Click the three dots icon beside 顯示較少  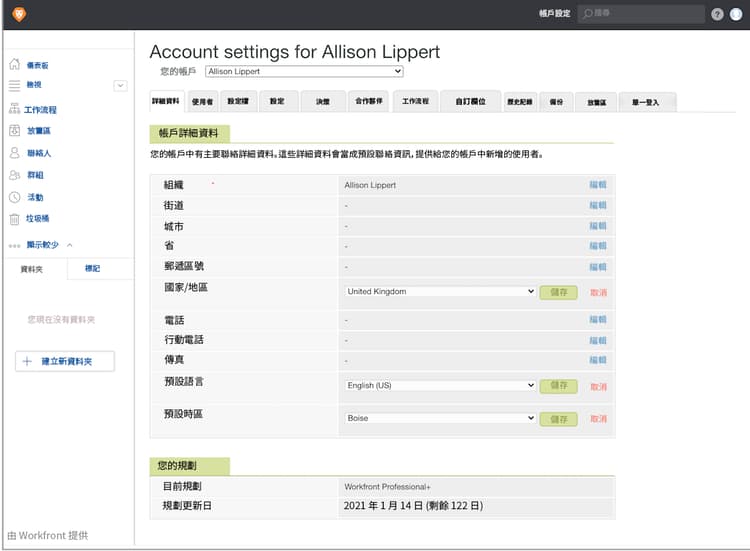tap(15, 245)
